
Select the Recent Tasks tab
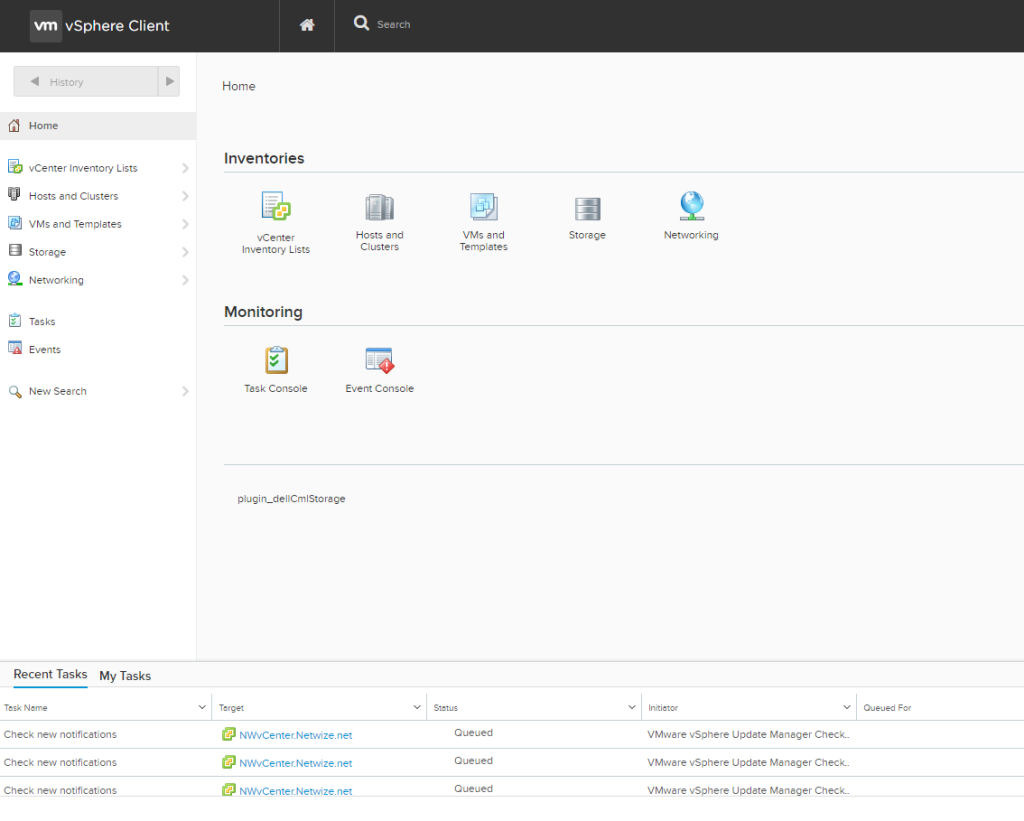click(x=49, y=674)
